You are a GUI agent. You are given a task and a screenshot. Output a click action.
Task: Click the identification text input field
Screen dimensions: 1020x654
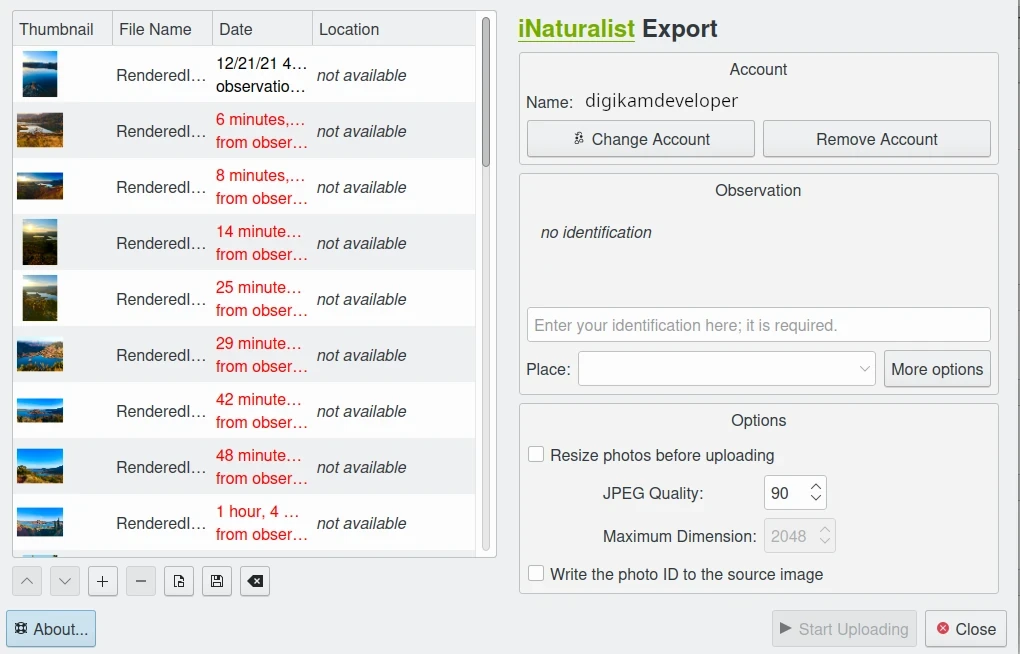pos(758,325)
